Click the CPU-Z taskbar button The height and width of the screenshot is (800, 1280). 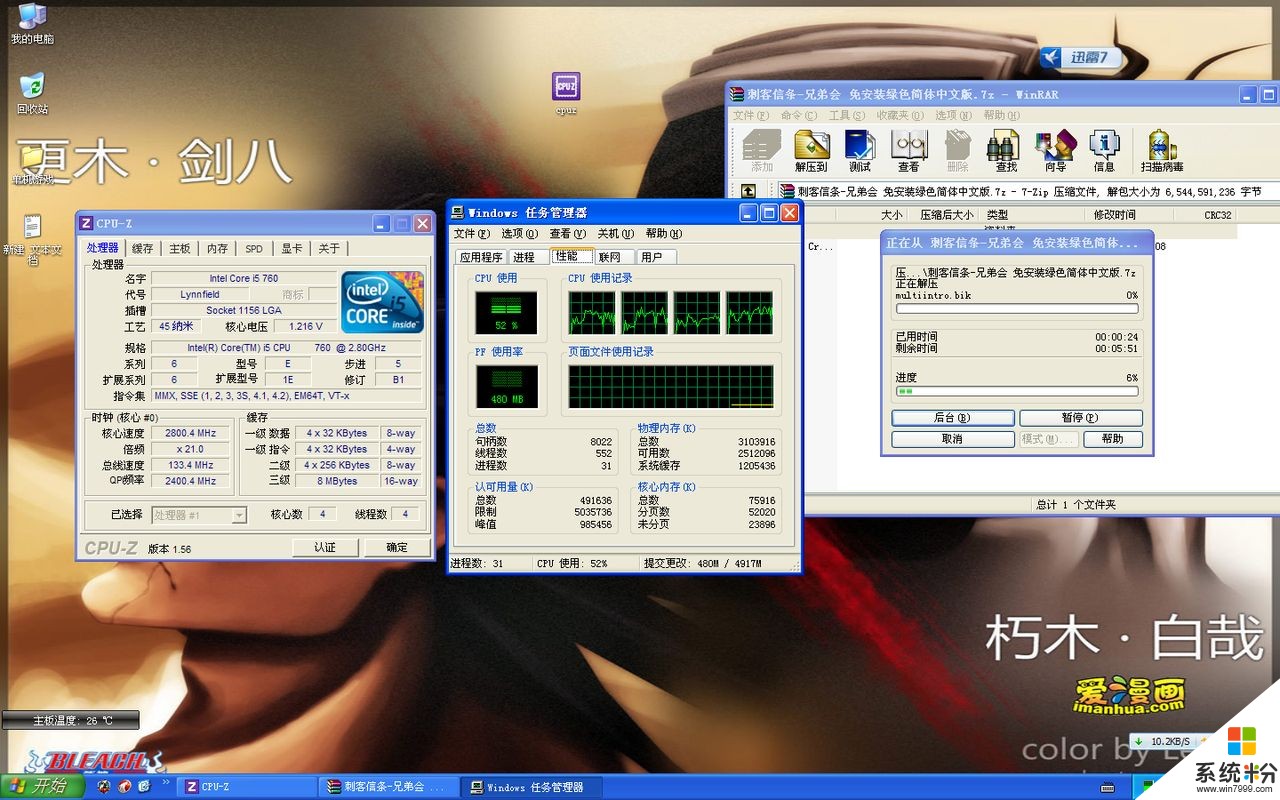[x=247, y=787]
